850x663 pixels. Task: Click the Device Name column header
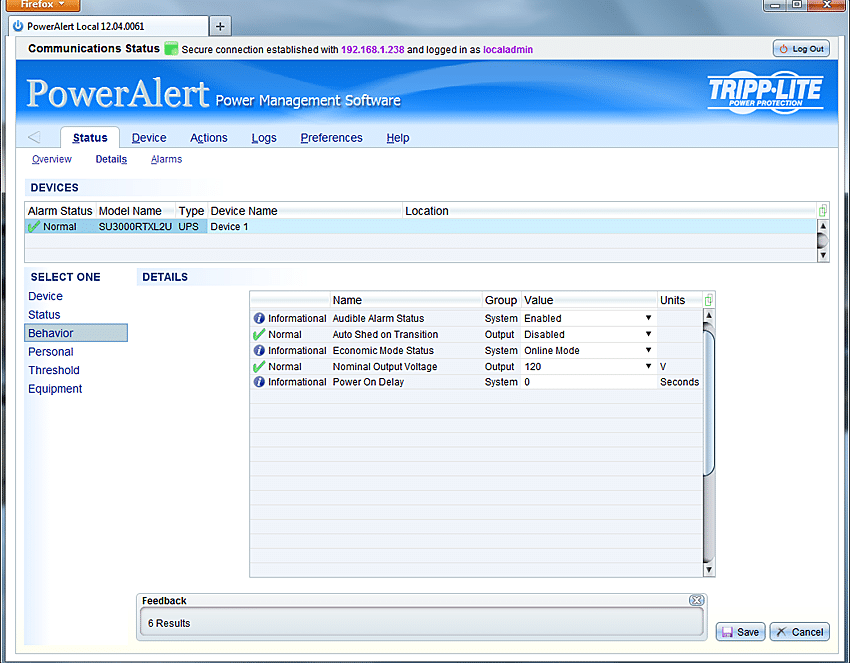(x=305, y=211)
